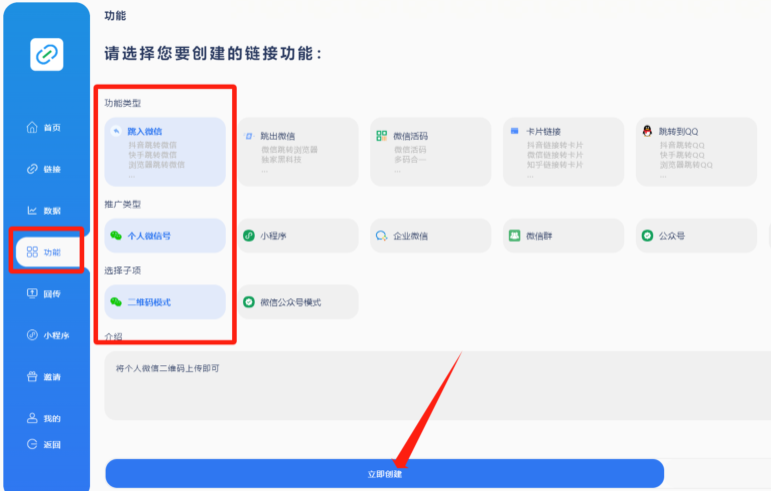The image size is (771, 491).
Task: Open the 回传 upload icon in sidebar
Action: [32, 293]
